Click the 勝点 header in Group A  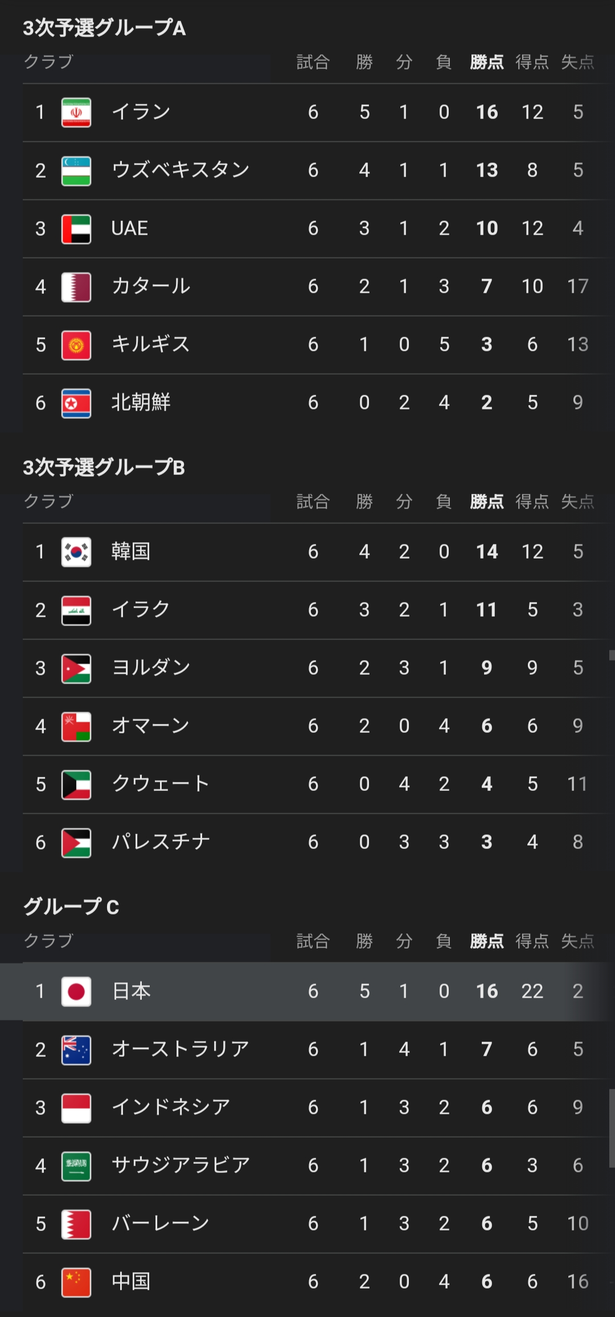[487, 62]
